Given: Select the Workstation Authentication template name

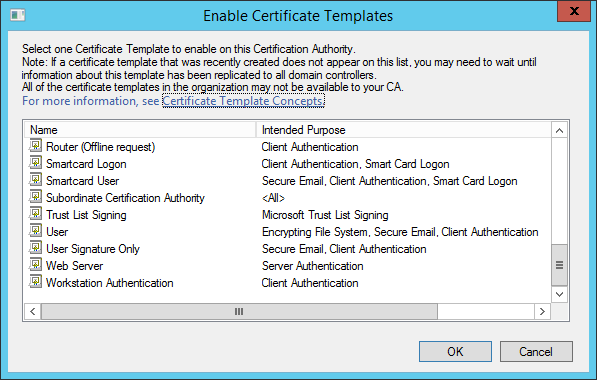Looking at the screenshot, I should tap(110, 283).
